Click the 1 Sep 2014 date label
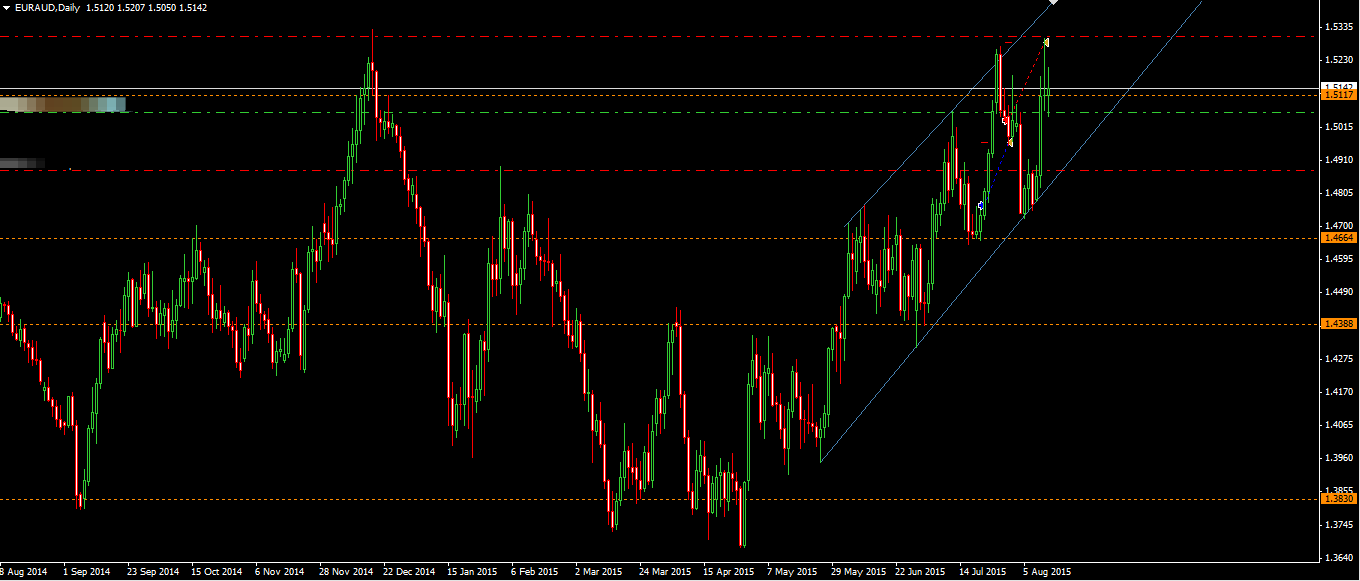The width and height of the screenshot is (1360, 581). pyautogui.click(x=86, y=573)
